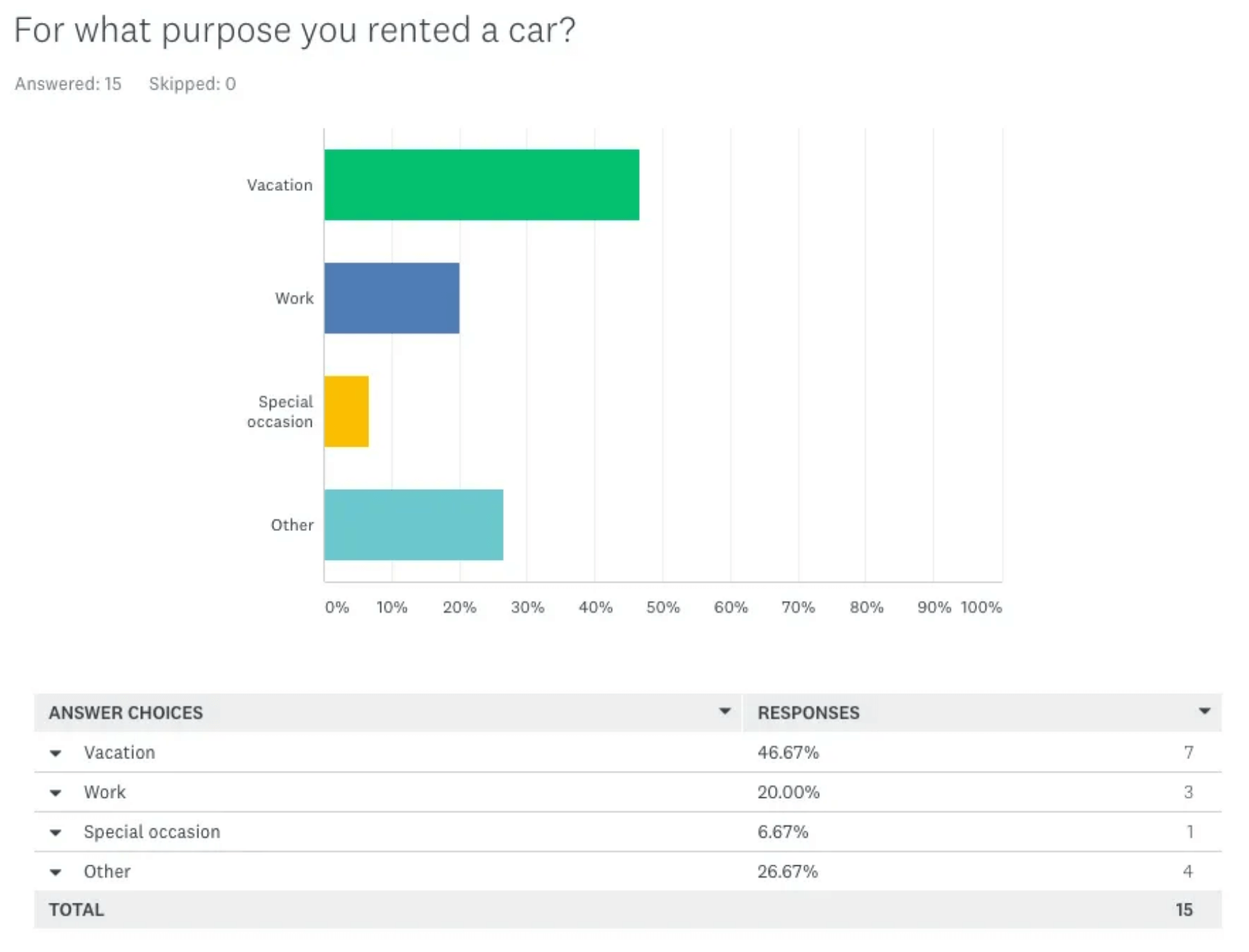Click the 46.67% Vacation response value
Screen dimensions: 1249x952
(788, 752)
